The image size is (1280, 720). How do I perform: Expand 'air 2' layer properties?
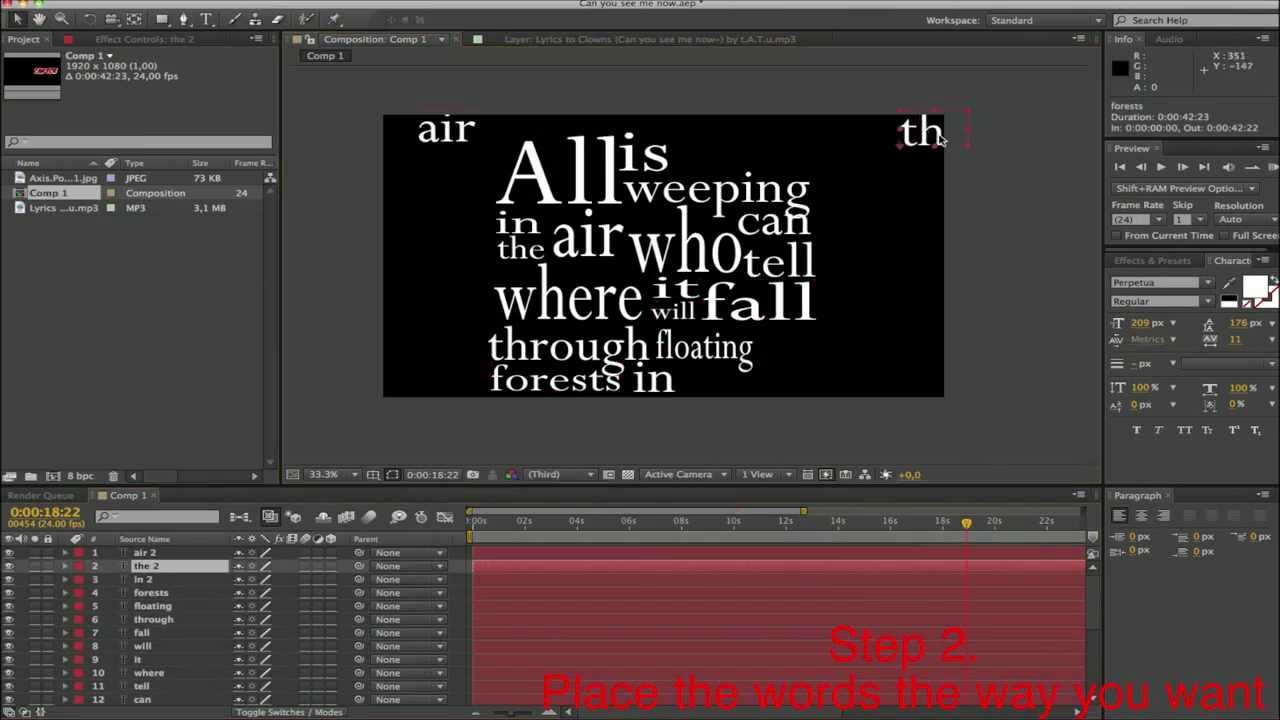pyautogui.click(x=65, y=553)
